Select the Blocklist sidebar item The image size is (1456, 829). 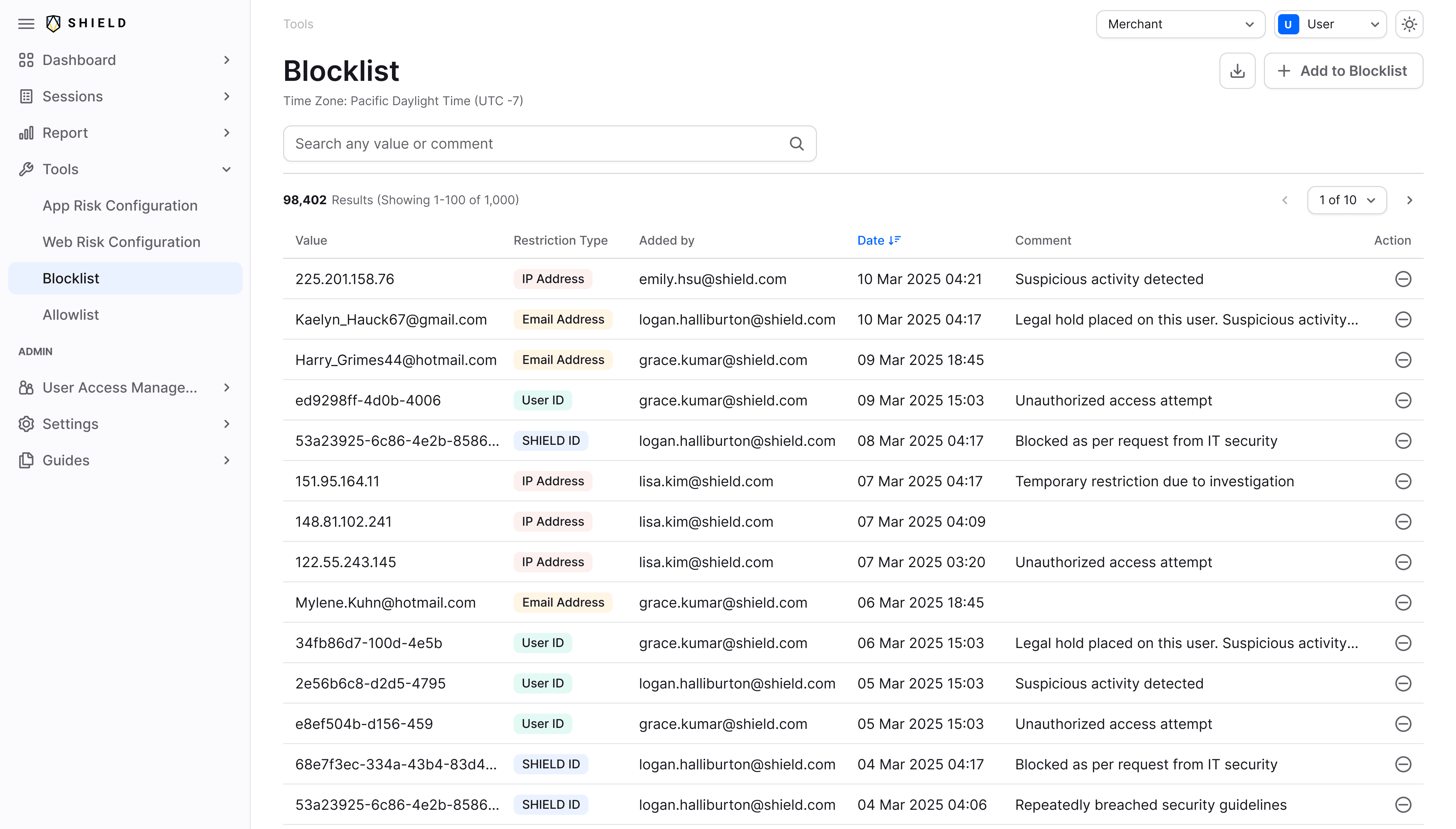(x=125, y=278)
